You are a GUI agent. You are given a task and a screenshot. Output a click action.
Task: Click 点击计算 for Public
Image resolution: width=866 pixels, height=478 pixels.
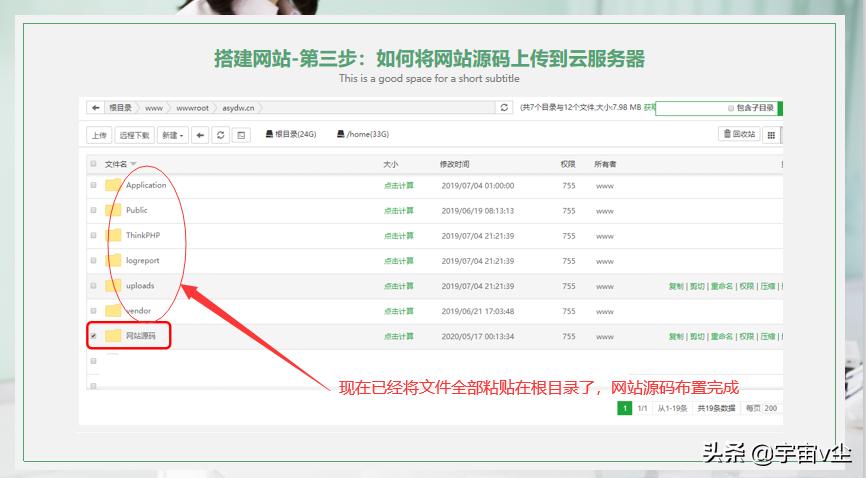point(399,211)
